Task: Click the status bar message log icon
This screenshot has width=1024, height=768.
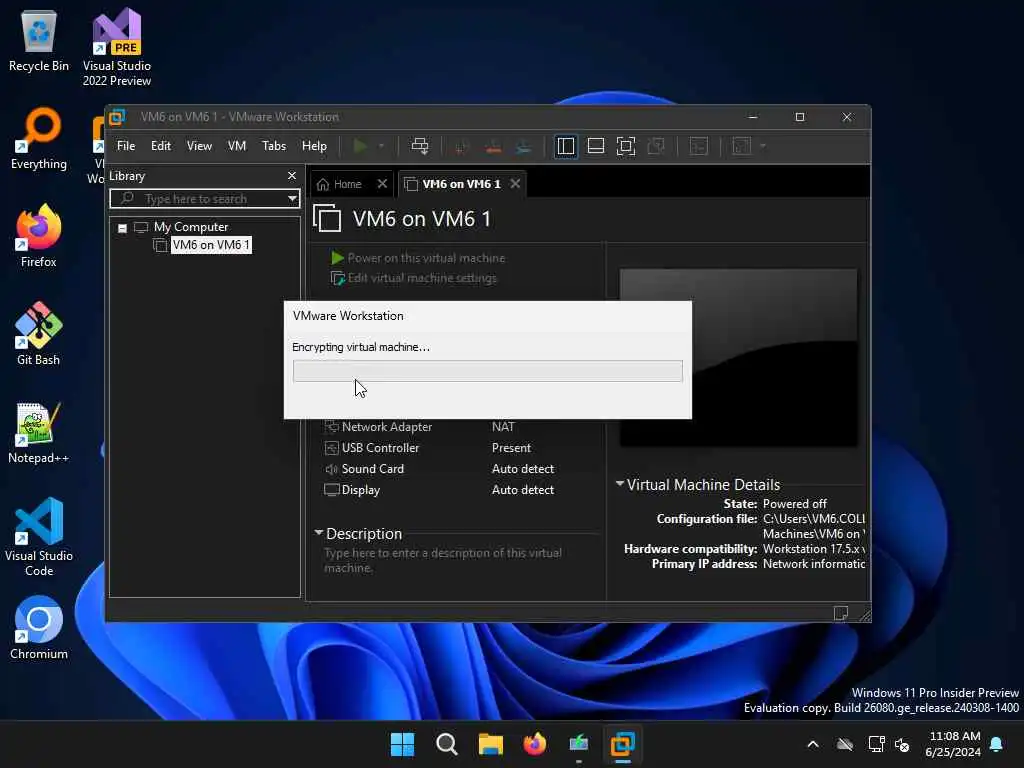Action: pyautogui.click(x=840, y=613)
